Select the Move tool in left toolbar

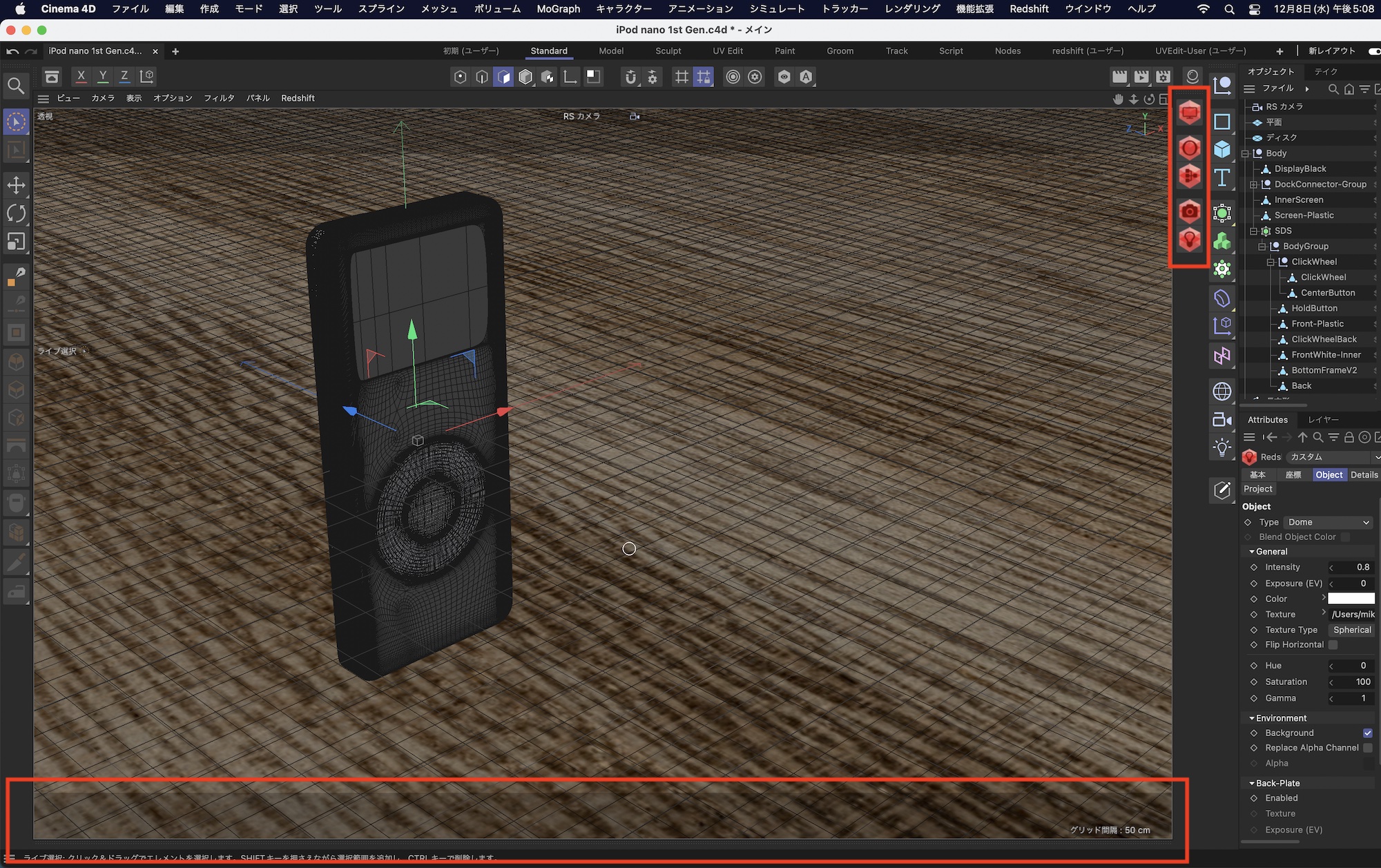pos(16,185)
